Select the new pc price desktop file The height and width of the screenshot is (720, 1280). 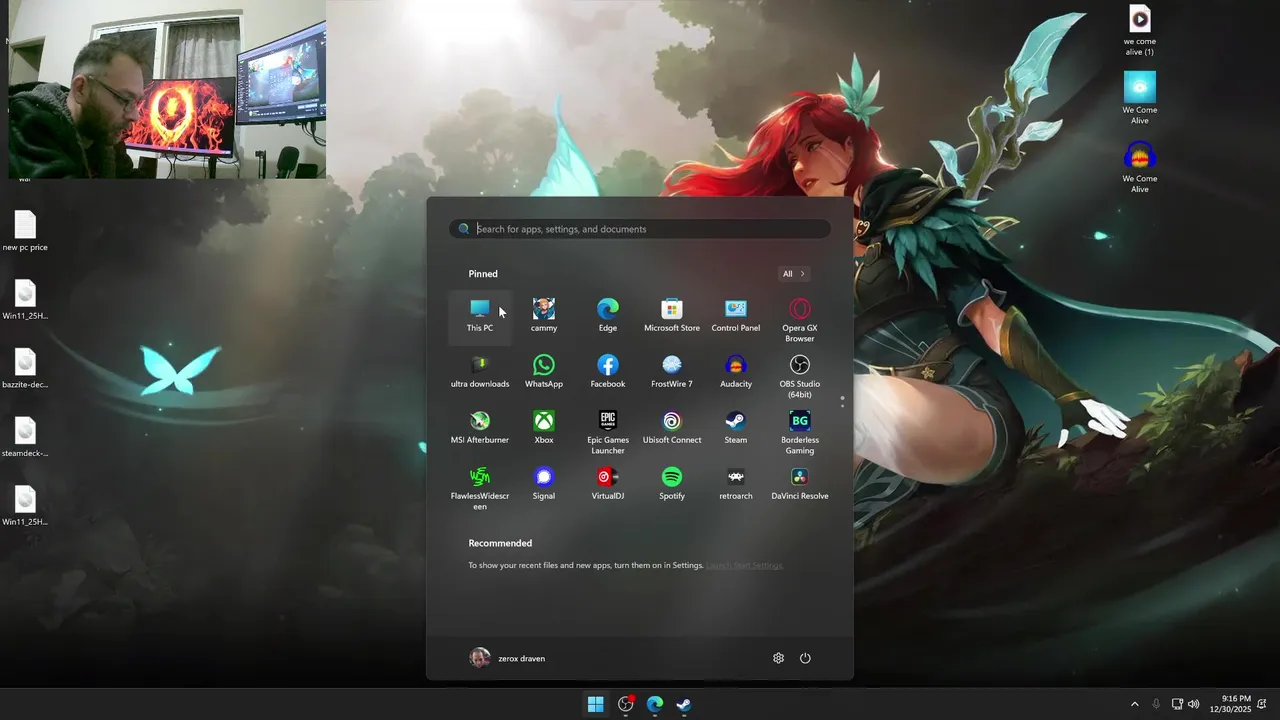[x=25, y=231]
